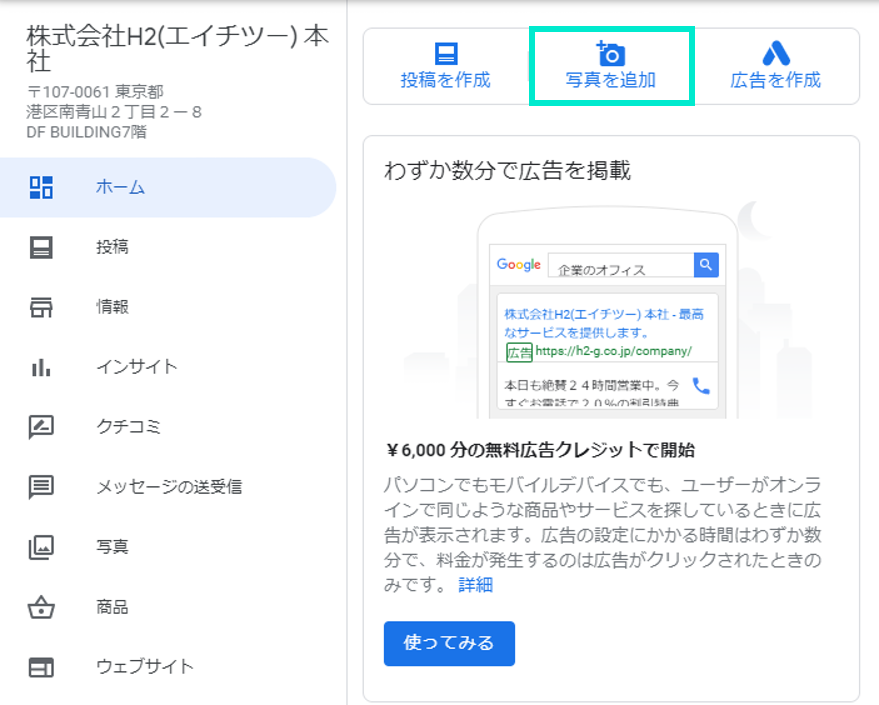Click the storefront icon beside 情報
The image size is (879, 705).
click(41, 307)
